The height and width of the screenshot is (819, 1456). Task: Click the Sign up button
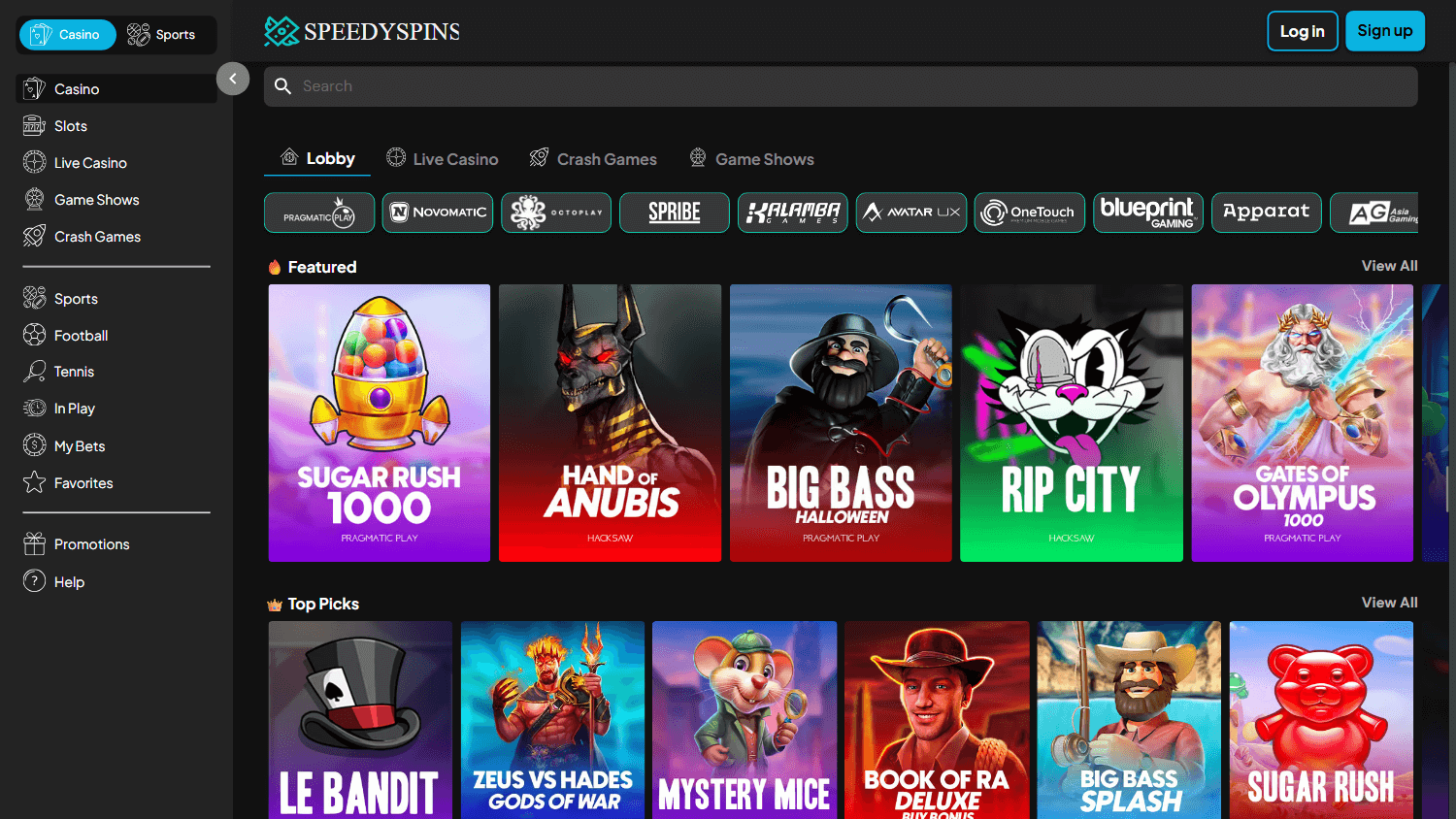tap(1385, 30)
